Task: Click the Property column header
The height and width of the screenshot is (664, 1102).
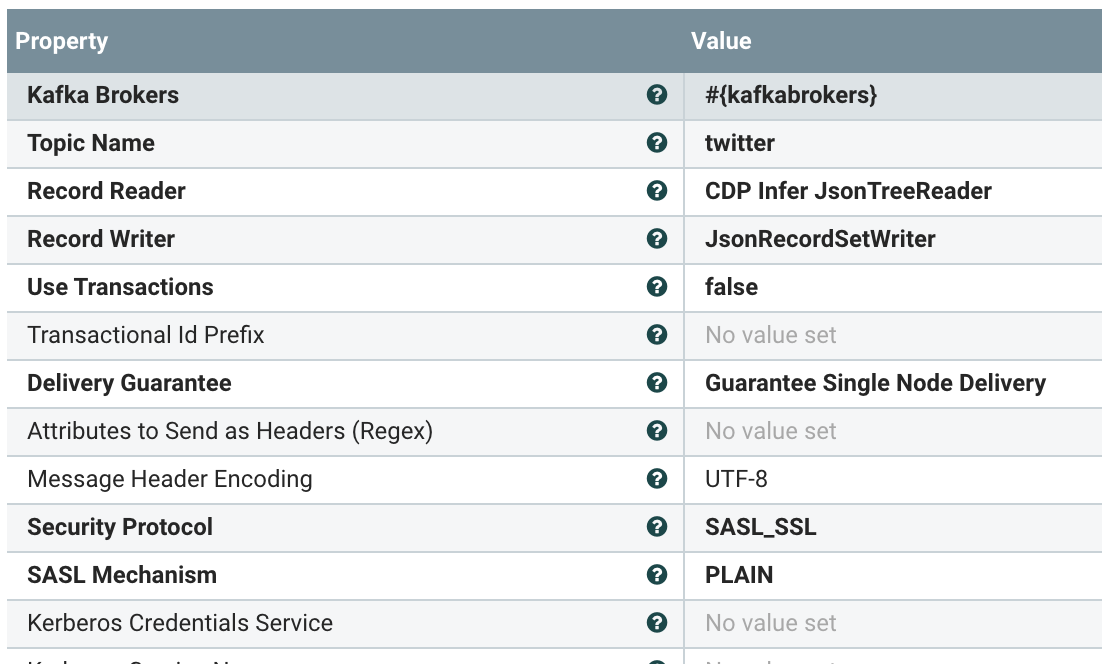Action: point(62,41)
